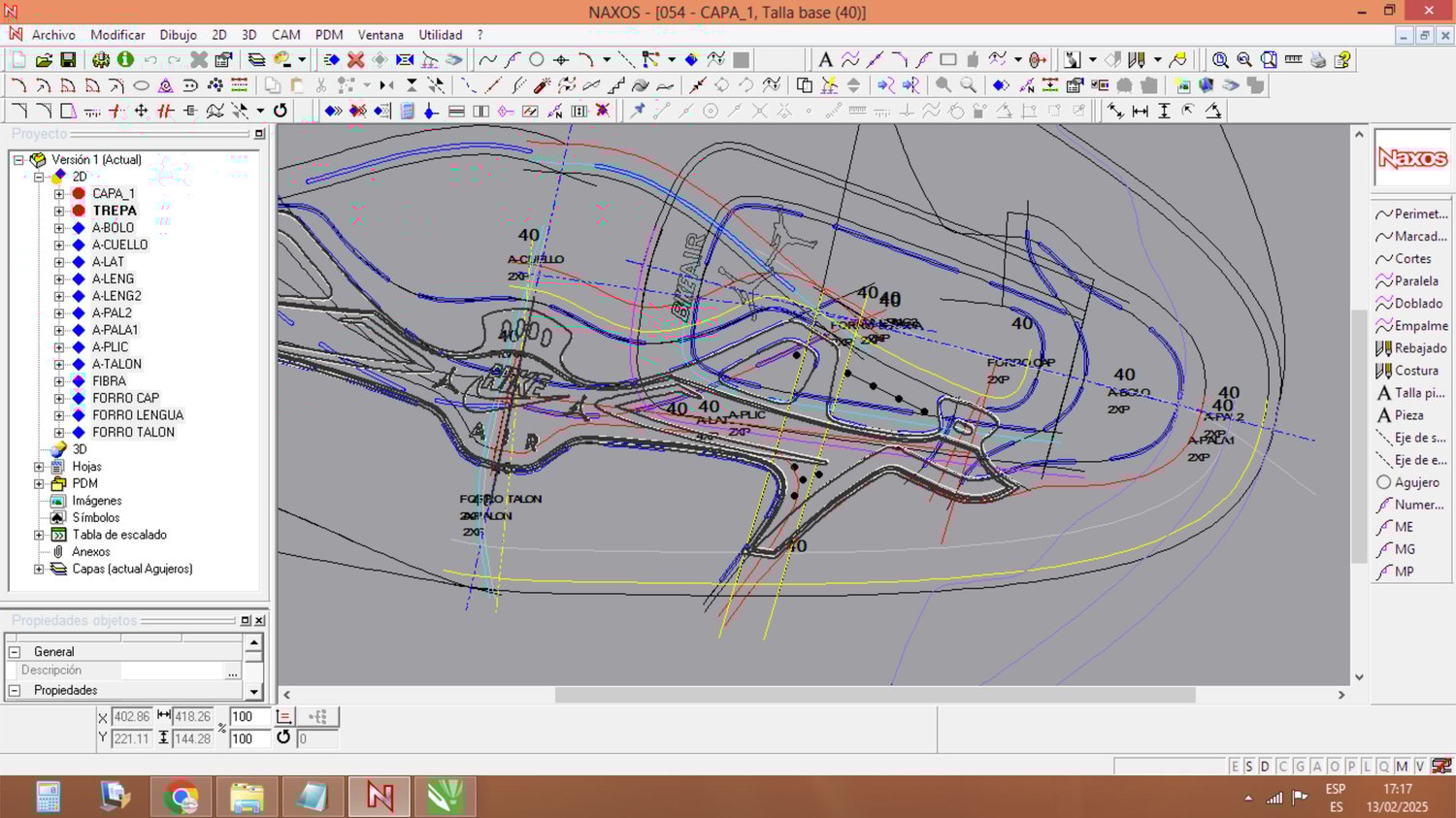Click the blue pushpin toolbar icon

[637, 111]
